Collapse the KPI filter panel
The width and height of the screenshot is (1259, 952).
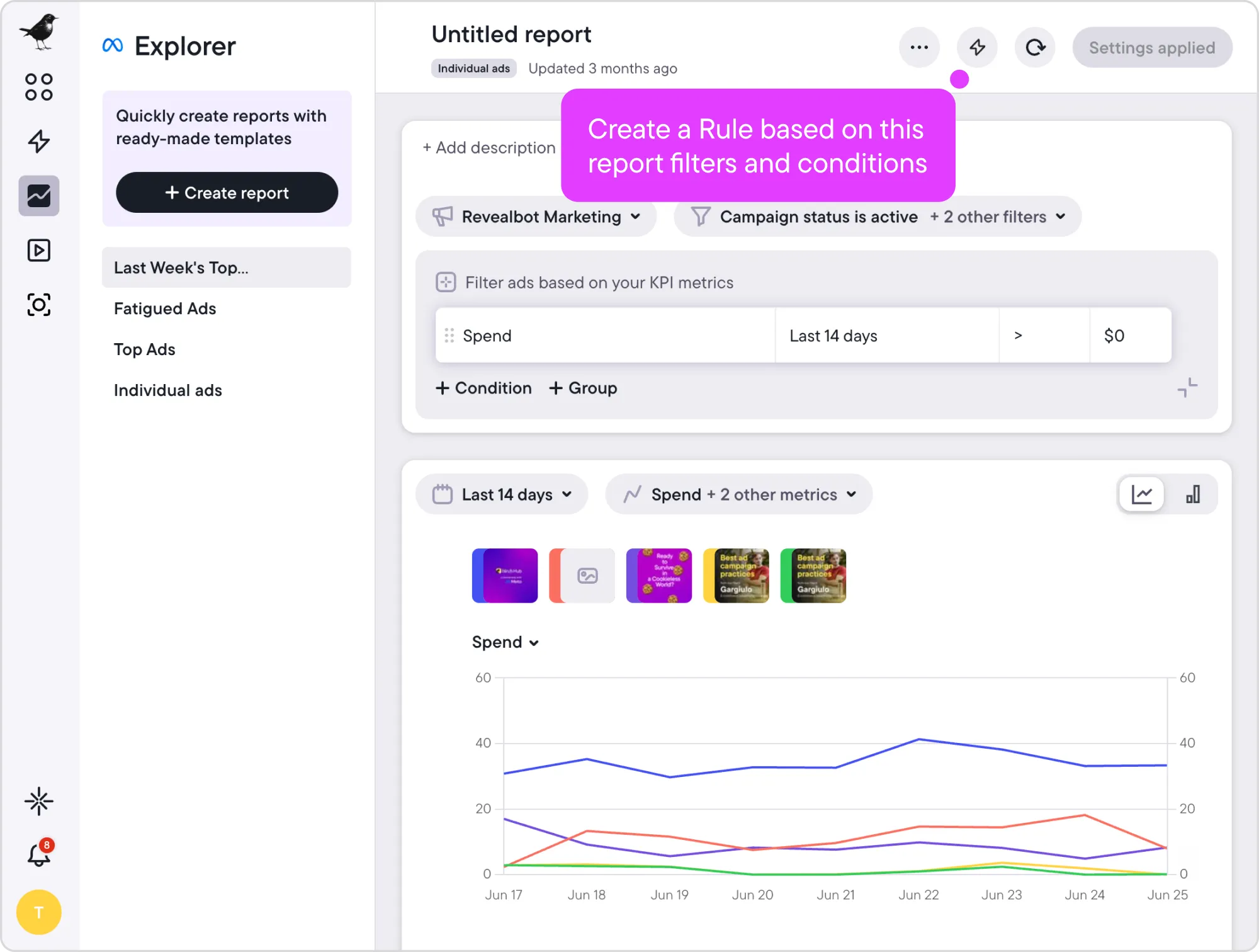click(x=1187, y=388)
